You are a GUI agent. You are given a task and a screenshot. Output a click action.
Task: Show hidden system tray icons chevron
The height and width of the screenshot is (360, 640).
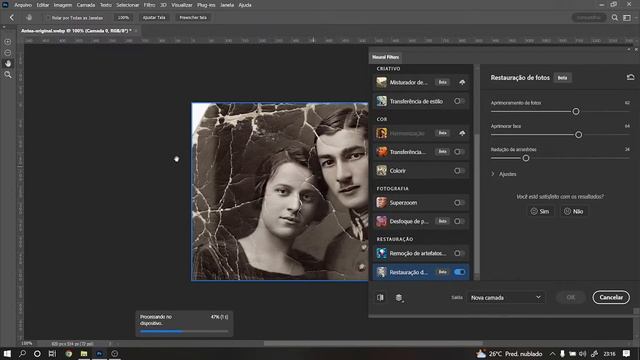coord(552,353)
